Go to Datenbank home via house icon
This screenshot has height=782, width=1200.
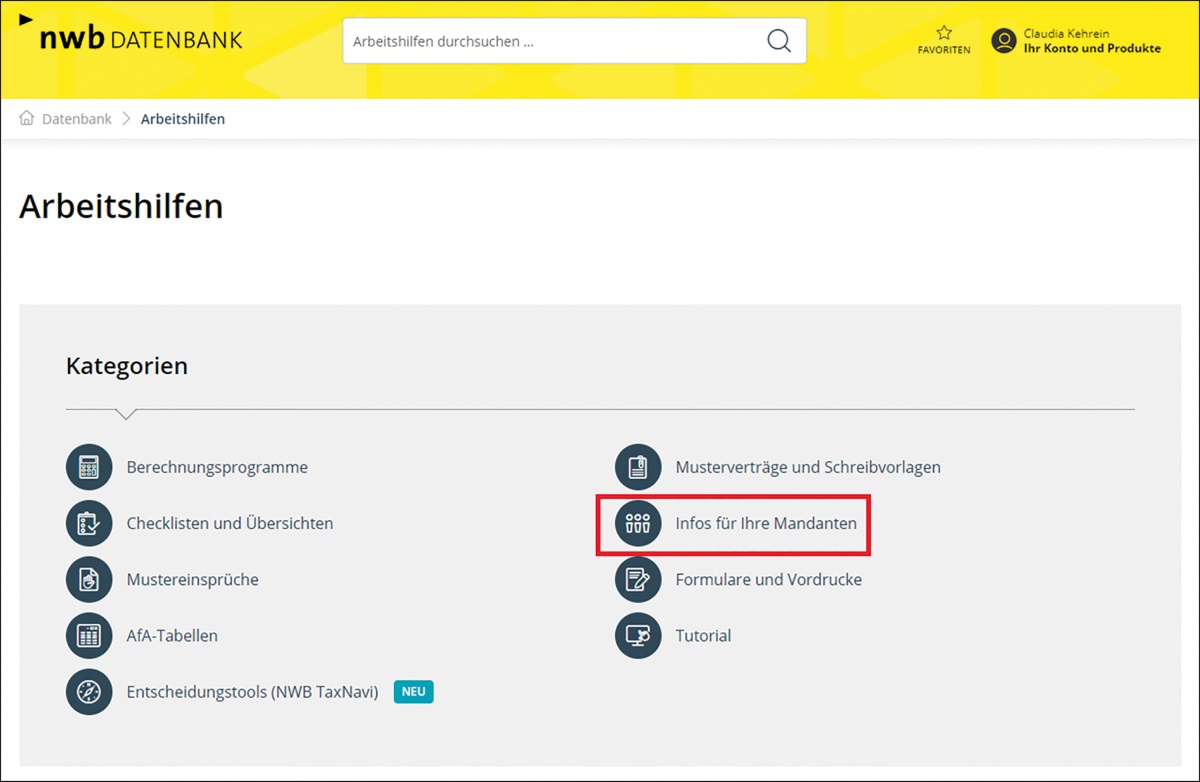pos(27,118)
